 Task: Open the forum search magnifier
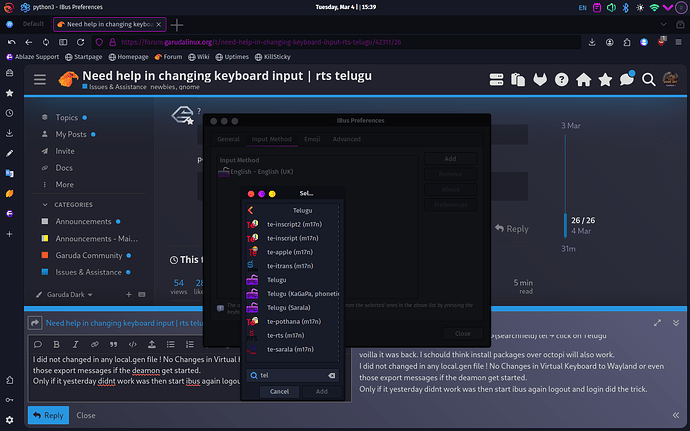648,80
